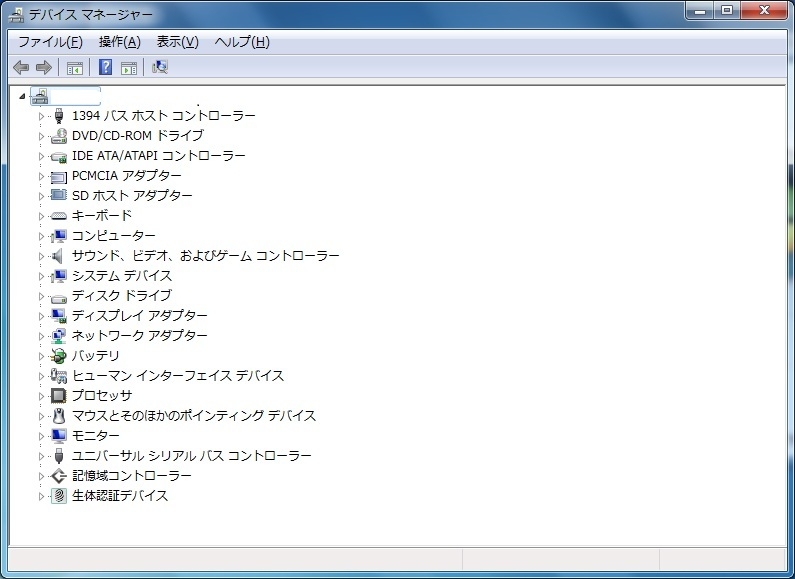The width and height of the screenshot is (795, 579).
Task: Scan for hardware changes via toolbar icon
Action: (160, 67)
